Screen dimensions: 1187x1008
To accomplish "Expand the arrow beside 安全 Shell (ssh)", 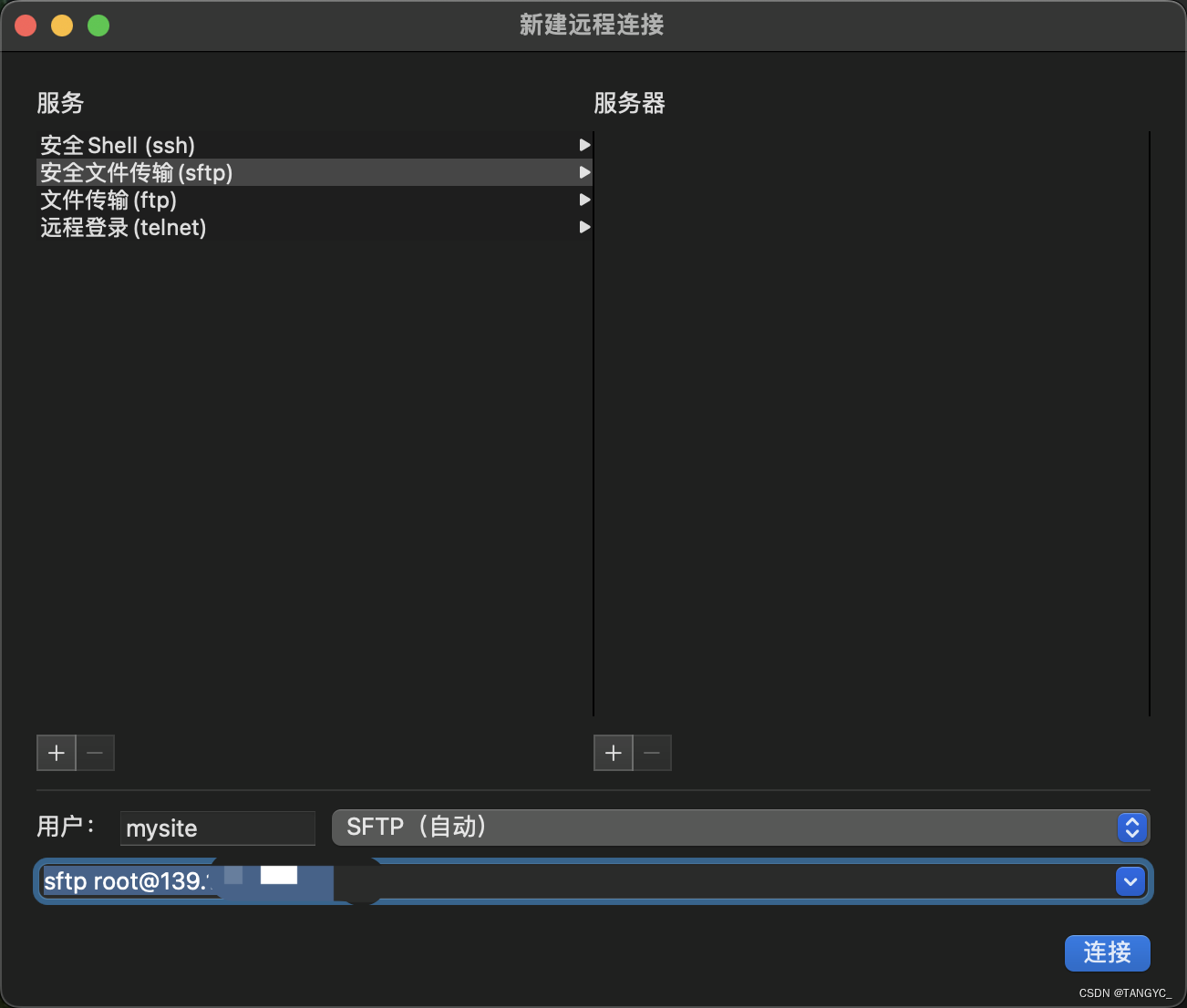I will [x=584, y=145].
